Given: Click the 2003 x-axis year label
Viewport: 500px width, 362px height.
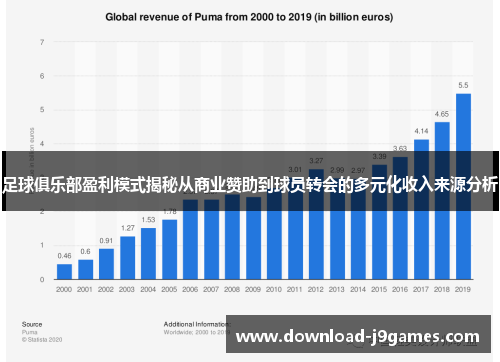Looking at the screenshot, I should (x=127, y=289).
